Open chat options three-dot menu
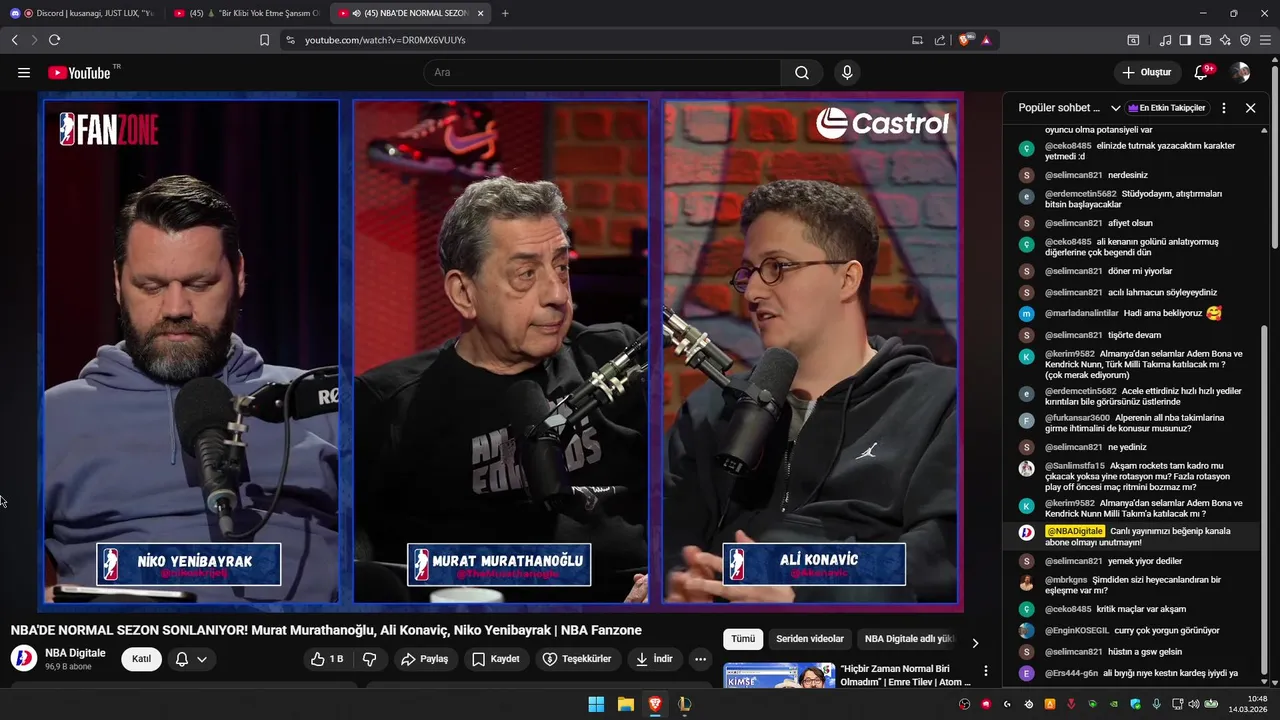 pyautogui.click(x=1223, y=108)
